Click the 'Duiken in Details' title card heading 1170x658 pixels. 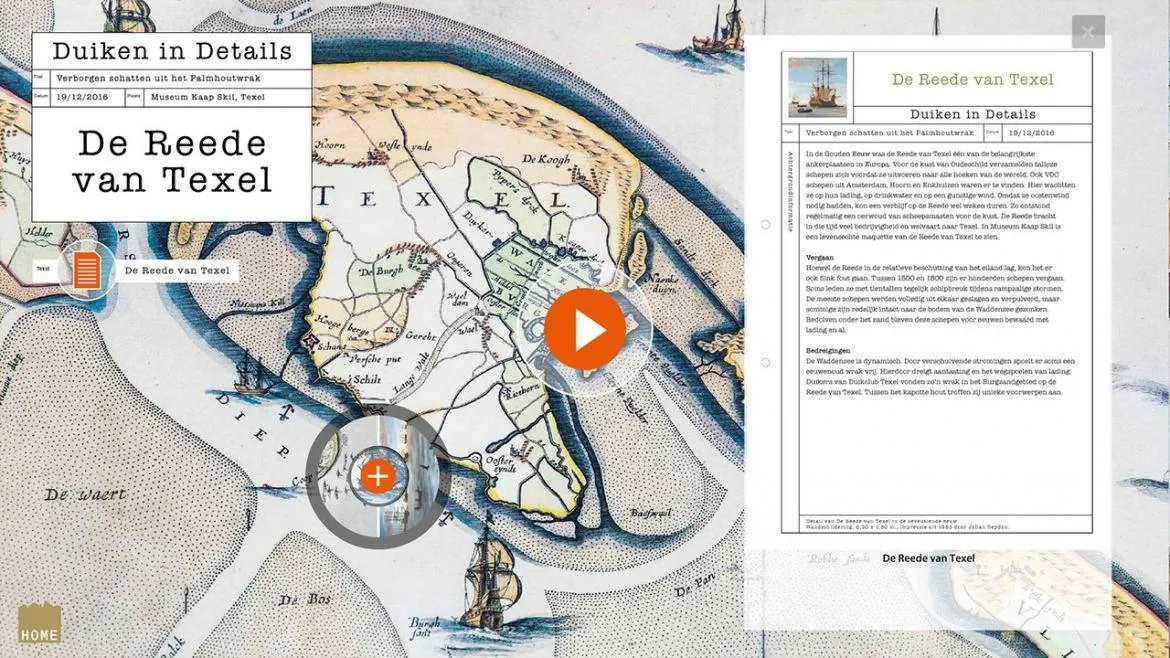click(x=172, y=51)
